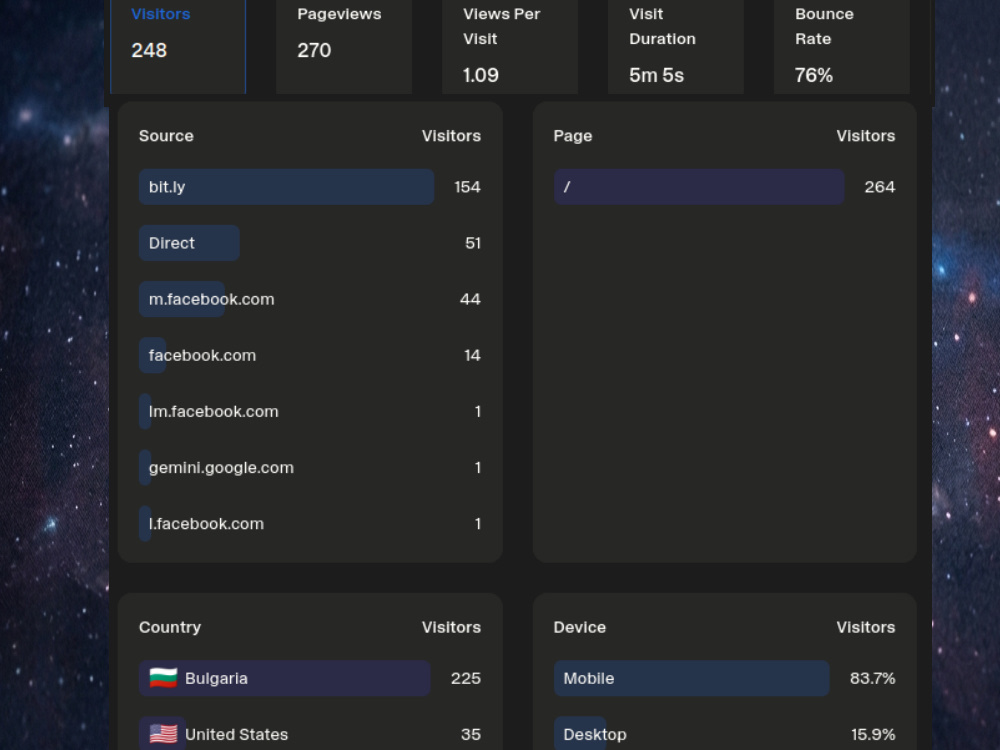Click the bit.ly source row
Image resolution: width=1000 pixels, height=750 pixels.
point(310,187)
